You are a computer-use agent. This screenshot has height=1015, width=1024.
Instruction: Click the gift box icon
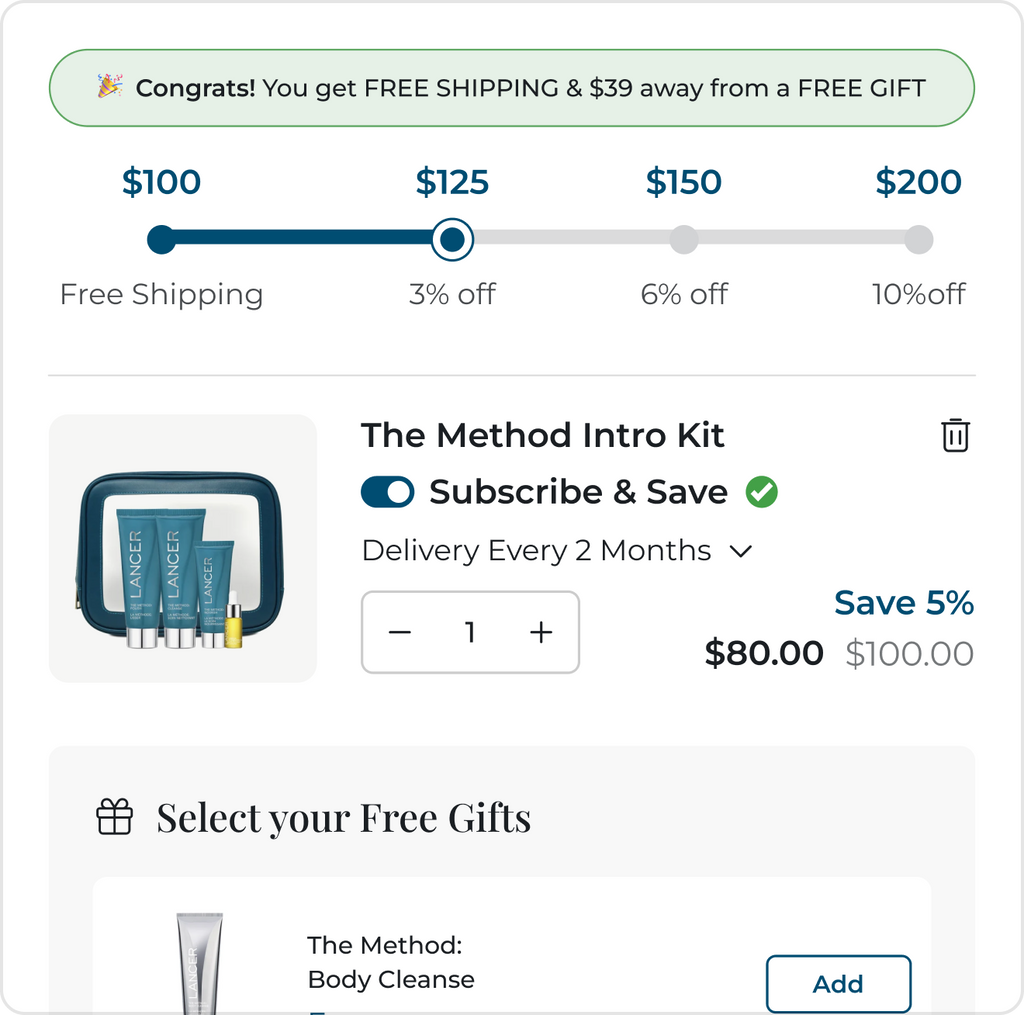click(114, 817)
